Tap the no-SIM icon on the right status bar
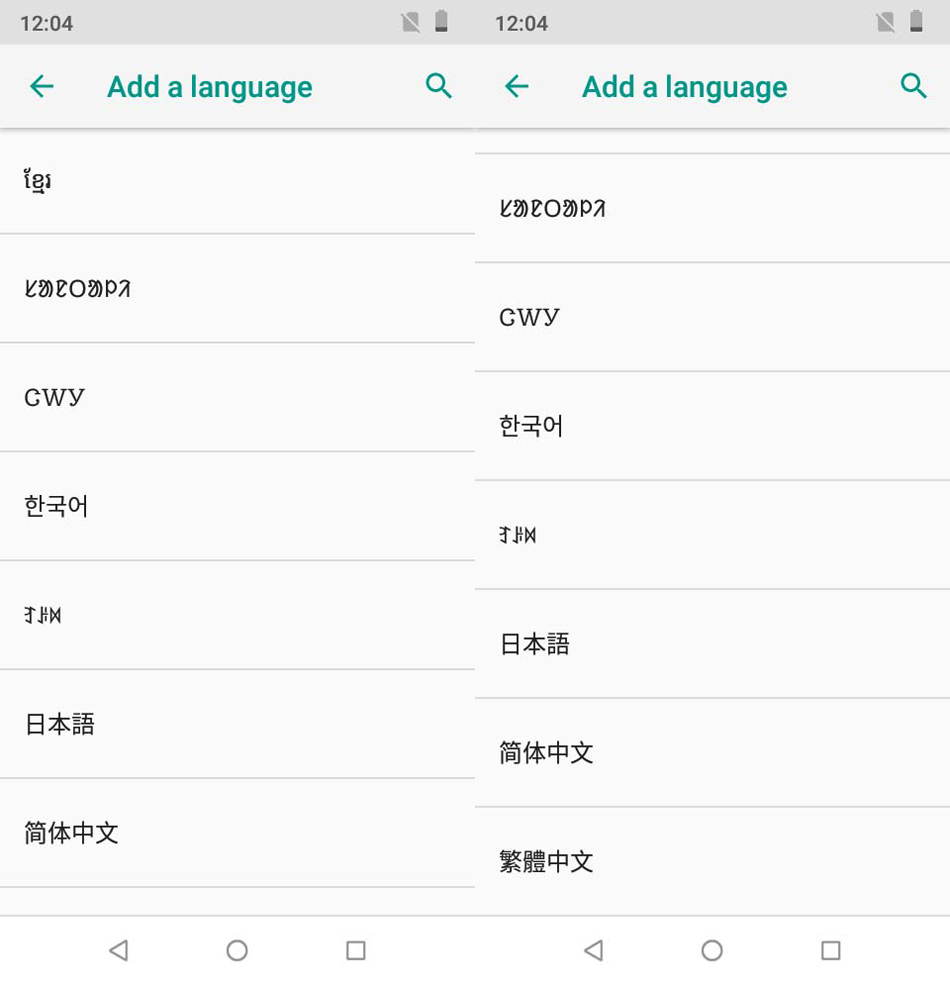Viewport: 950px width, 986px height. point(885,23)
